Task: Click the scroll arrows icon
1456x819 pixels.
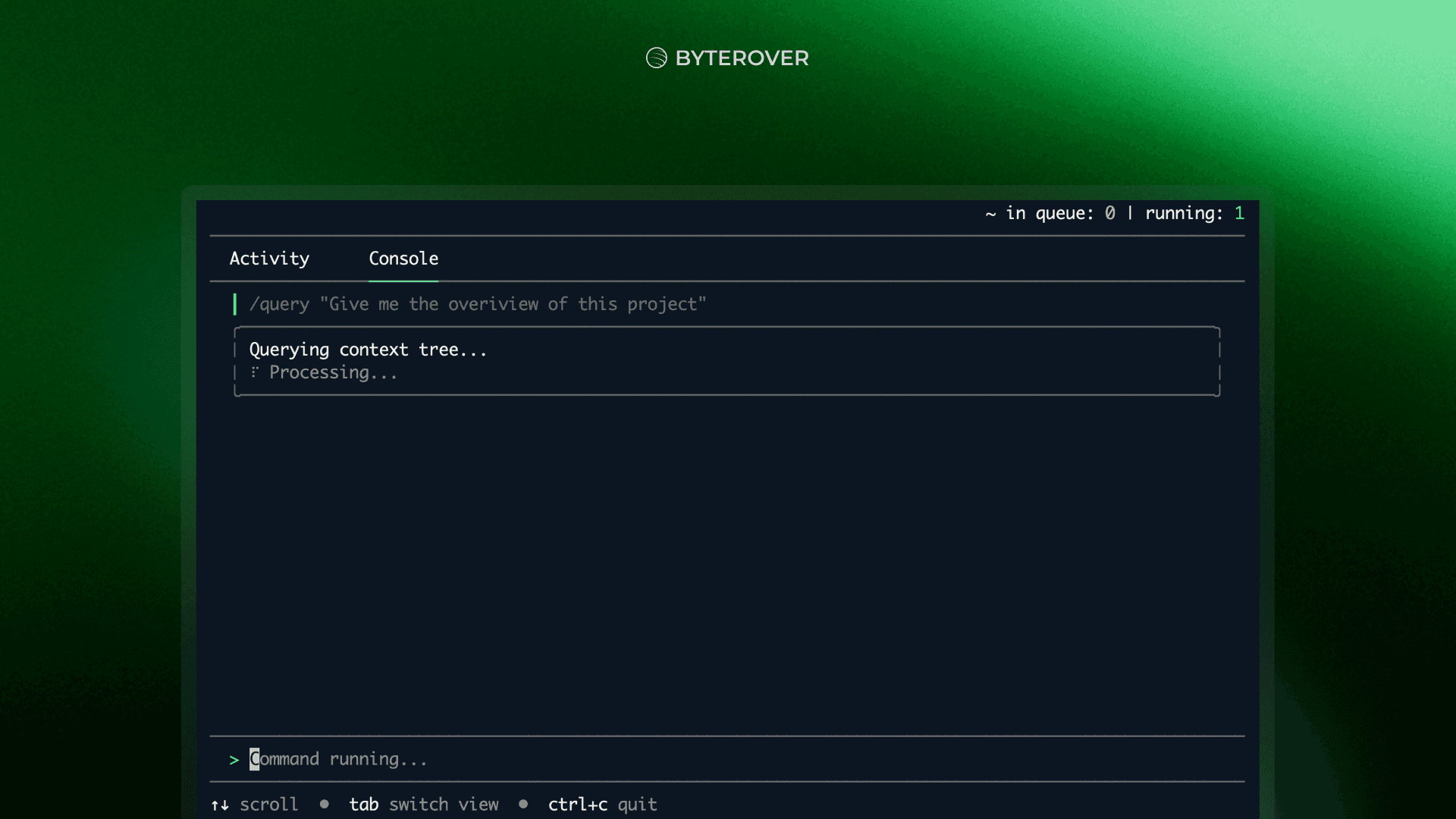Action: (220, 805)
